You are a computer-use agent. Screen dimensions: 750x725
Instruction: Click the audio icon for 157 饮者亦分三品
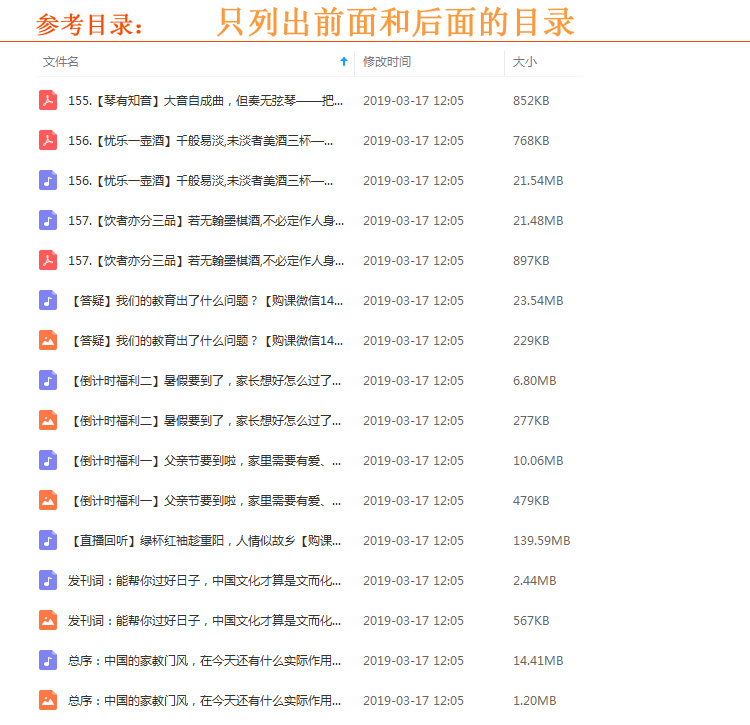pos(48,220)
